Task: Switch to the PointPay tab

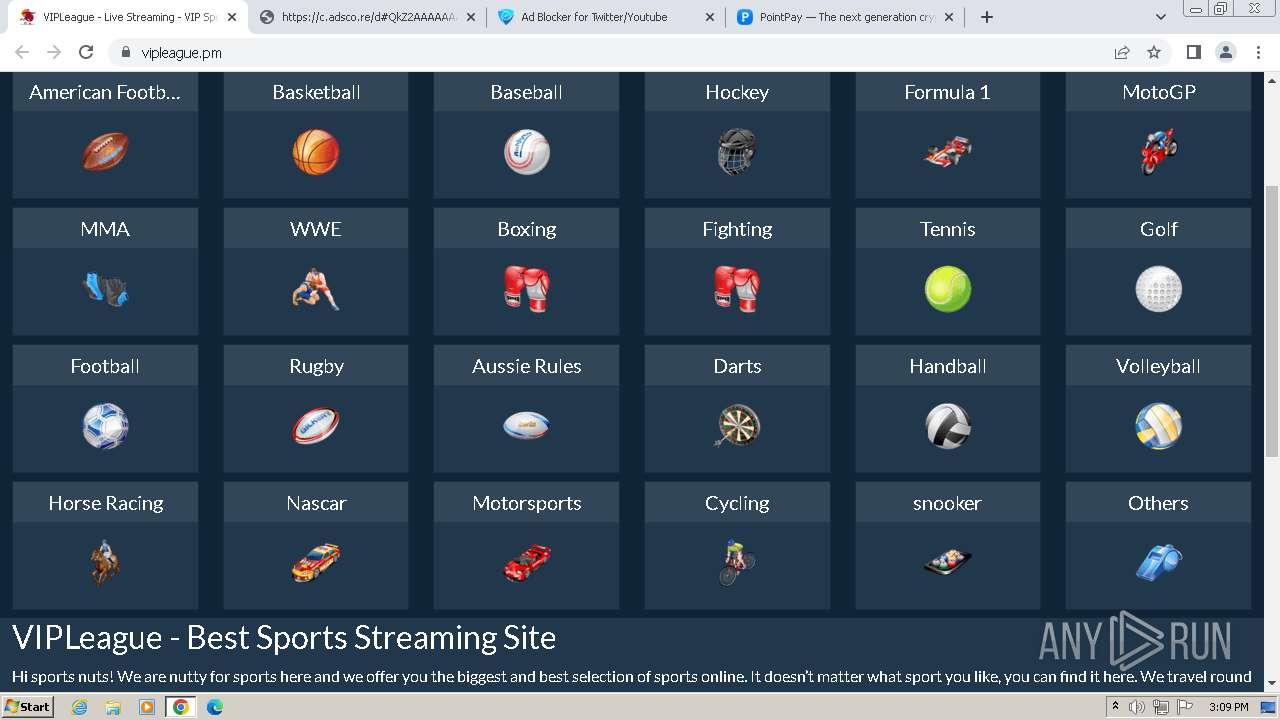Action: pos(845,17)
